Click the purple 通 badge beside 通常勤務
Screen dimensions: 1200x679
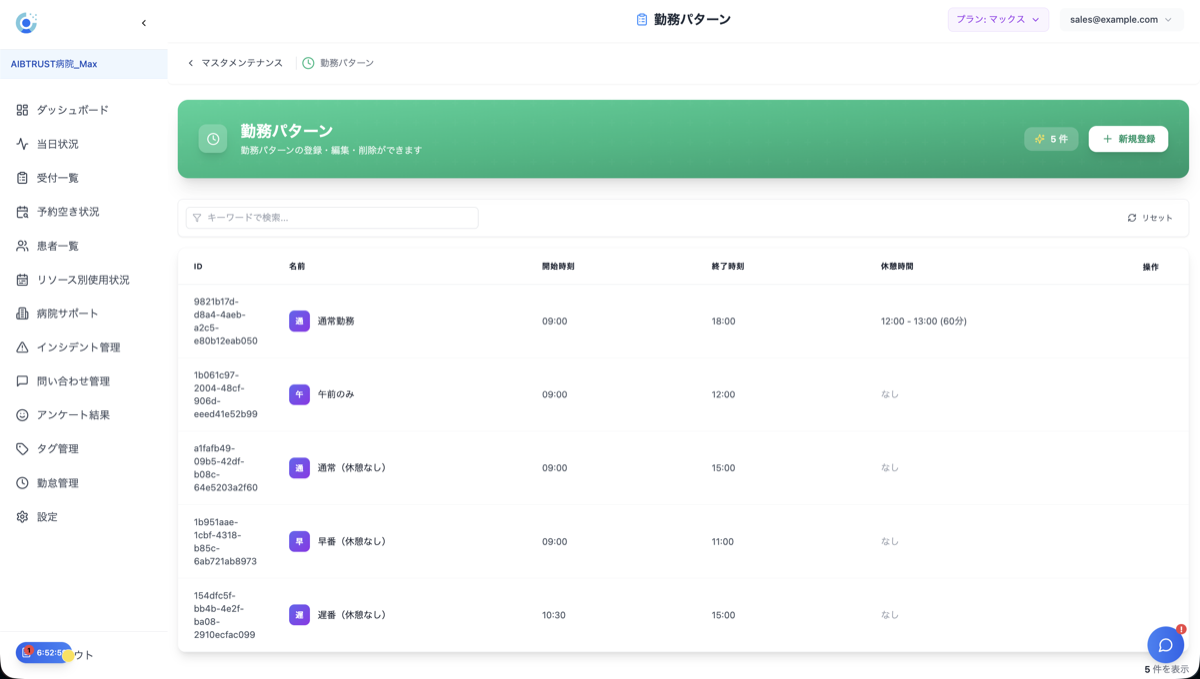pyautogui.click(x=299, y=321)
